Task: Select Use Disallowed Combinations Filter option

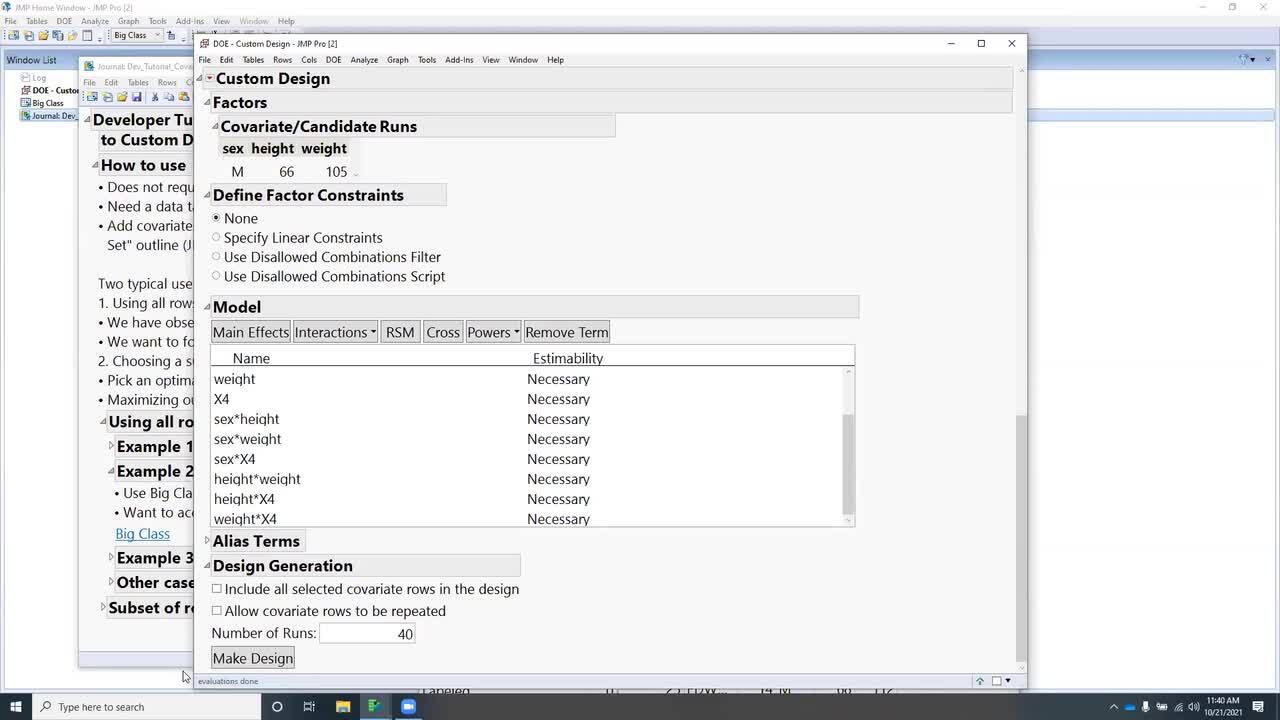Action: pyautogui.click(x=216, y=257)
